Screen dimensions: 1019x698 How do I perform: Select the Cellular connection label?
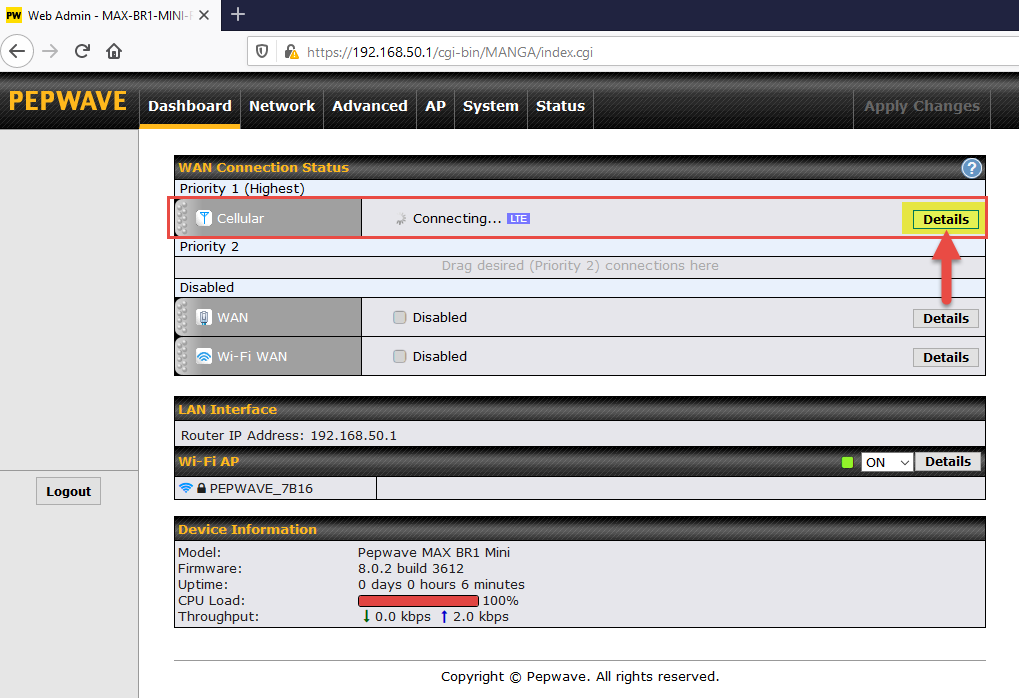pyautogui.click(x=240, y=218)
